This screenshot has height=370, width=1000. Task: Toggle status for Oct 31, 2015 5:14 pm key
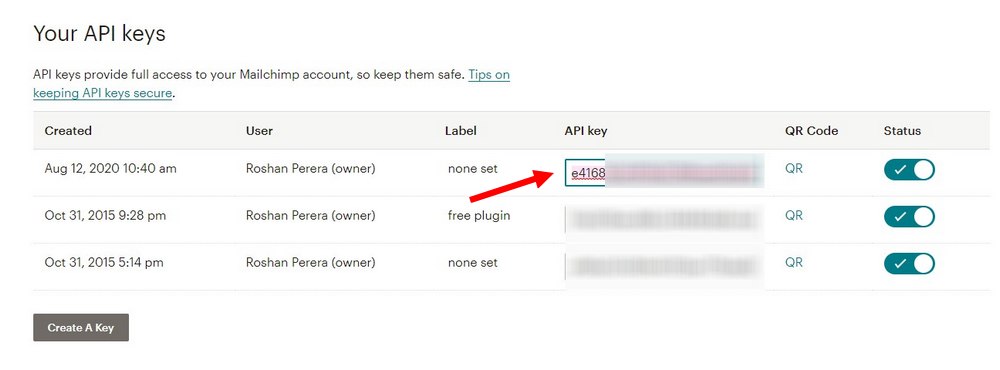909,263
